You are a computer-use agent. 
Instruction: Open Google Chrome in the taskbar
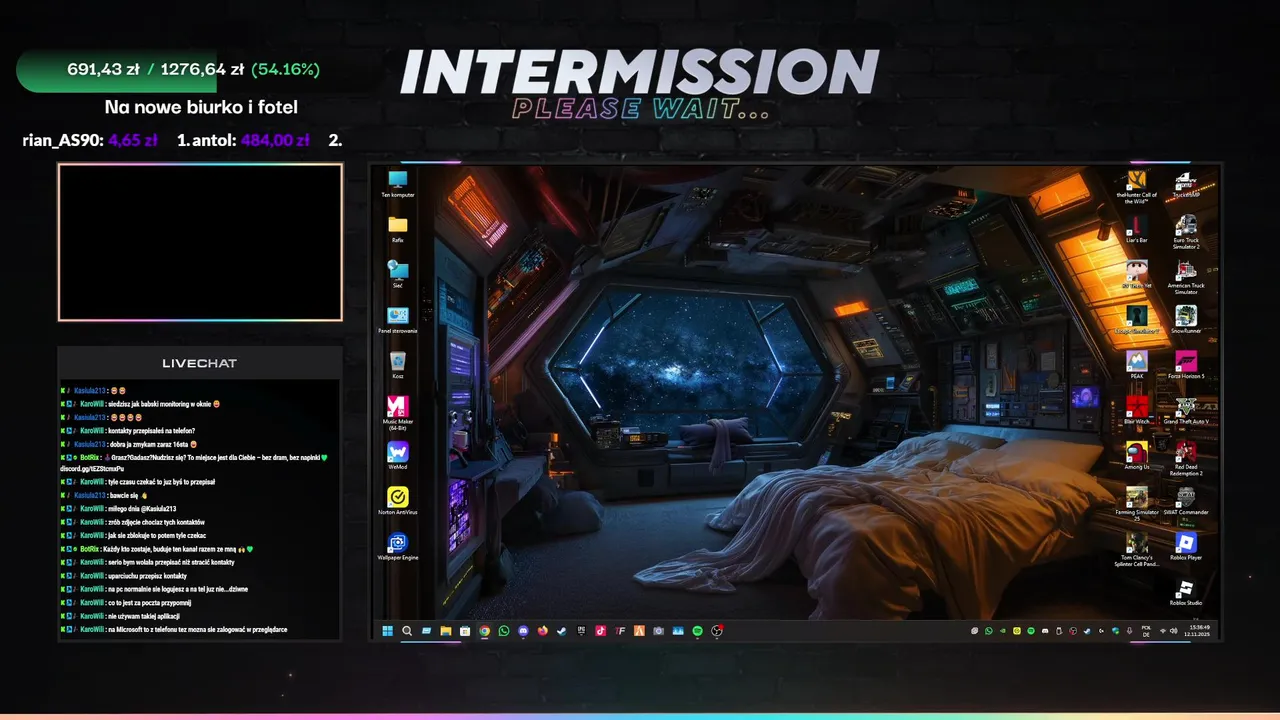pyautogui.click(x=484, y=631)
